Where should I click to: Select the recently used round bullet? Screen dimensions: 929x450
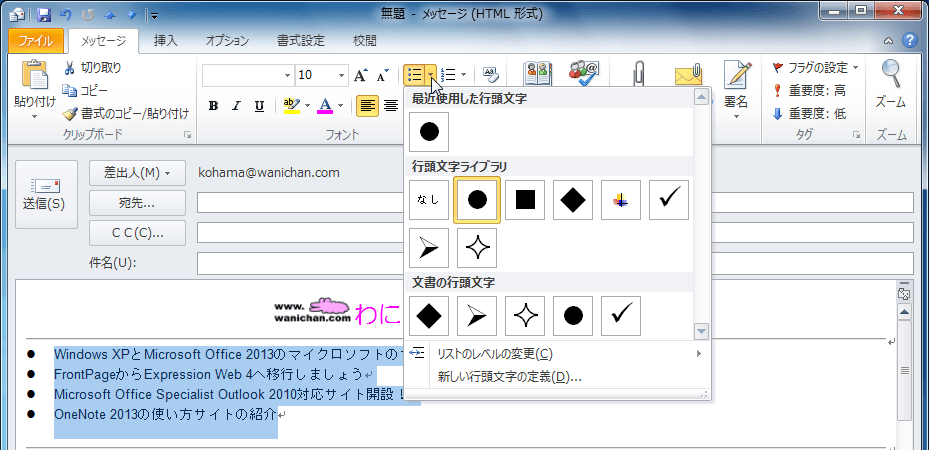(x=429, y=132)
